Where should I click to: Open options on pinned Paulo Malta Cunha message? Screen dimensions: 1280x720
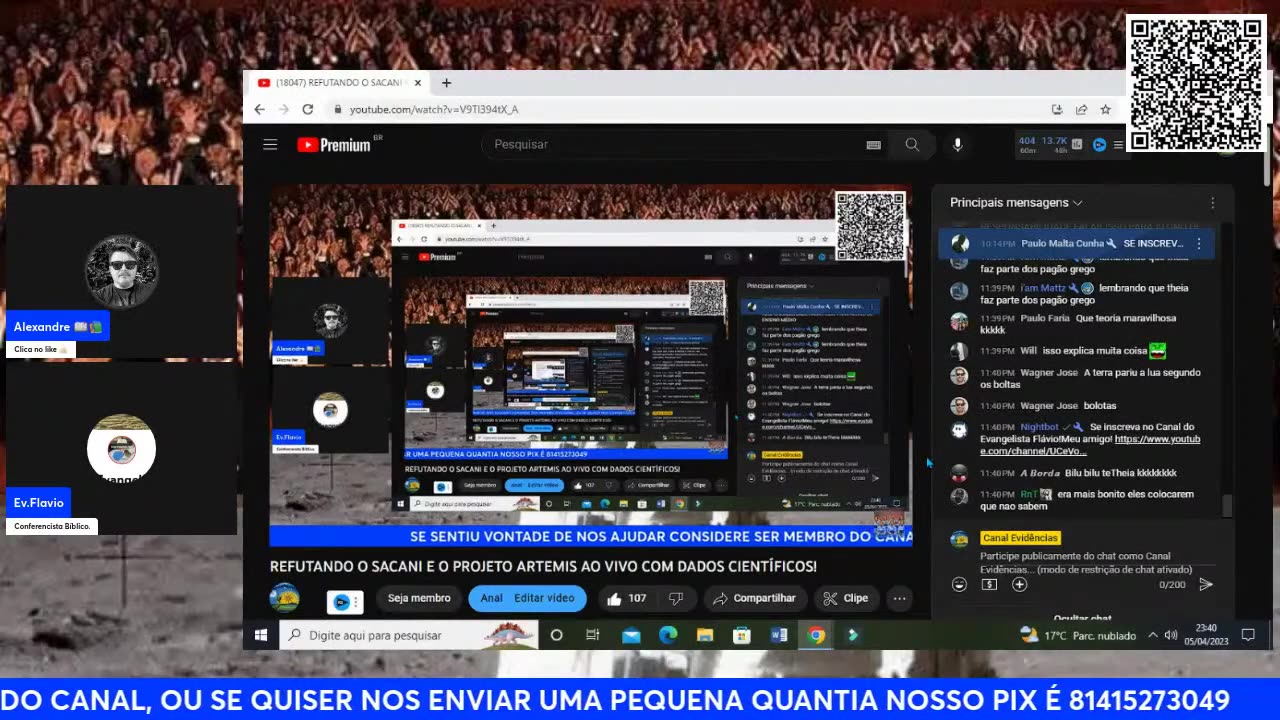coord(1199,243)
